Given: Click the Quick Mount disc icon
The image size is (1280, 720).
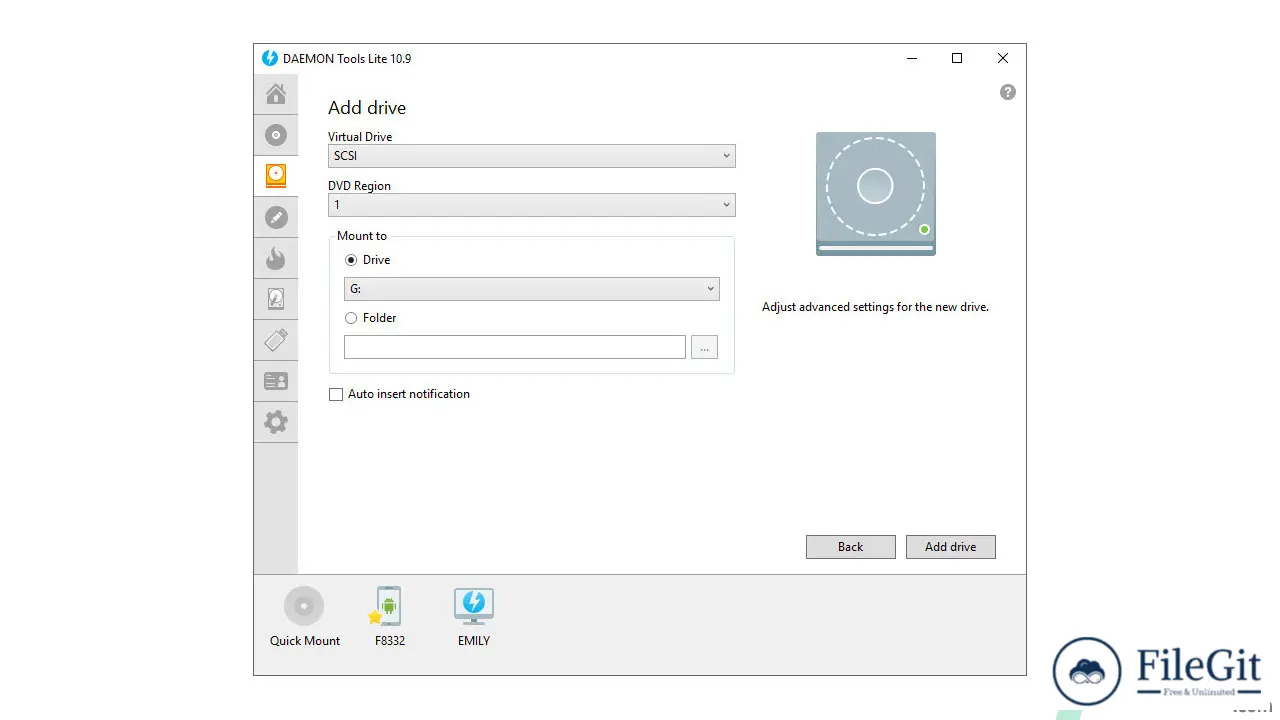Looking at the screenshot, I should [304, 606].
